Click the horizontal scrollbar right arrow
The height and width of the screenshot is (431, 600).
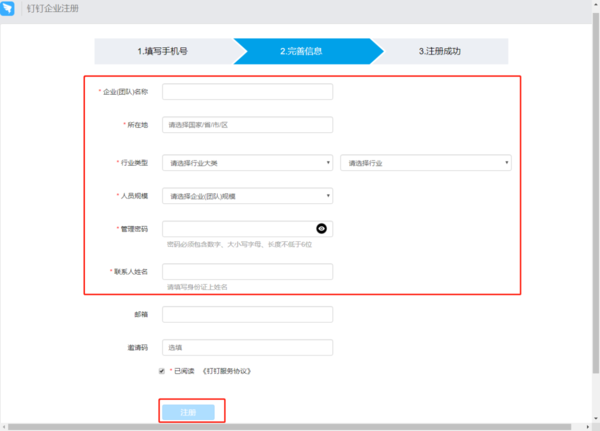click(588, 427)
